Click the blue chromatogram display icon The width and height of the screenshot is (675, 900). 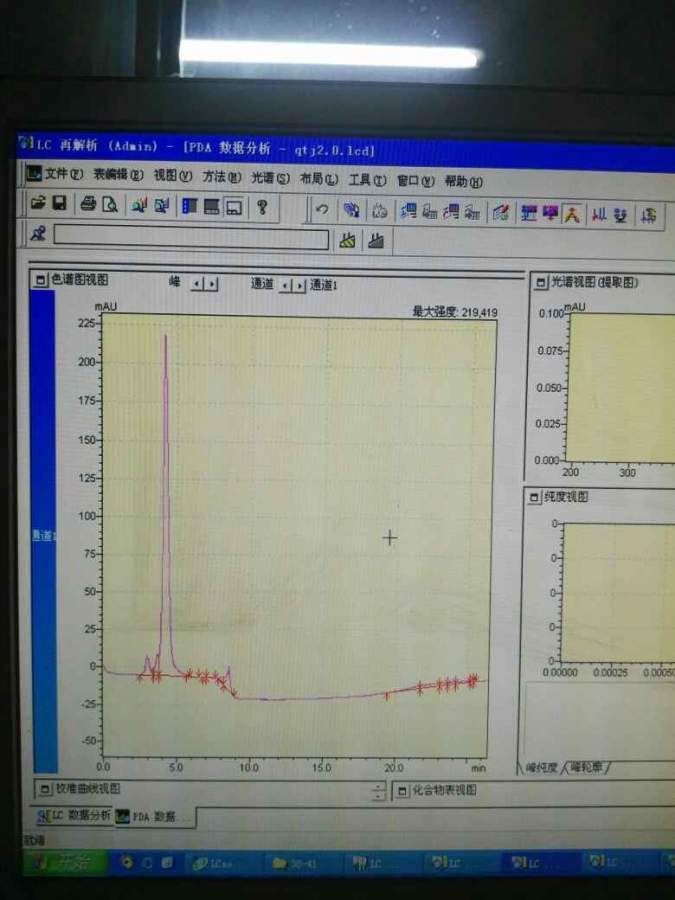coord(529,214)
